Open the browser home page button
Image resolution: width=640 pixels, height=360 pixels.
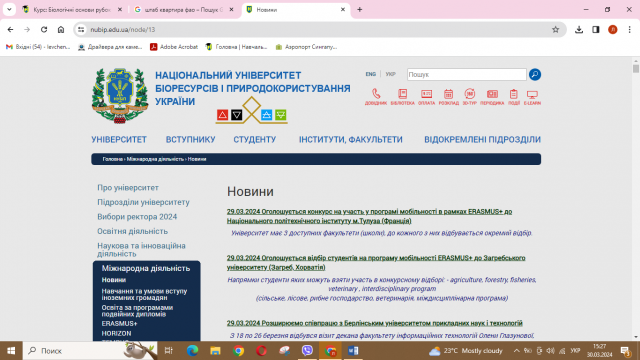(61, 29)
